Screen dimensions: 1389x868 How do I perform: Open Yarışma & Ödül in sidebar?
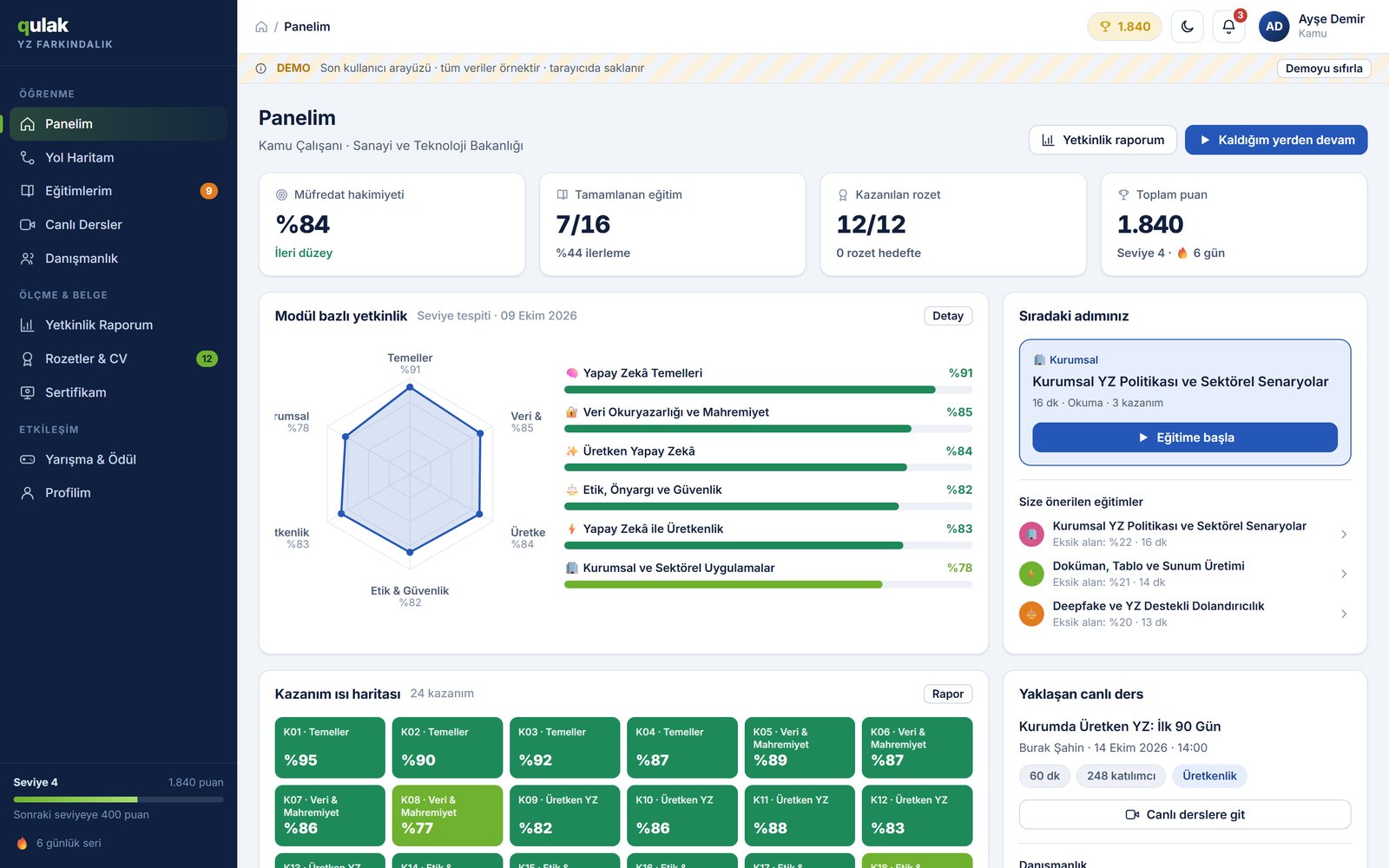point(118,459)
